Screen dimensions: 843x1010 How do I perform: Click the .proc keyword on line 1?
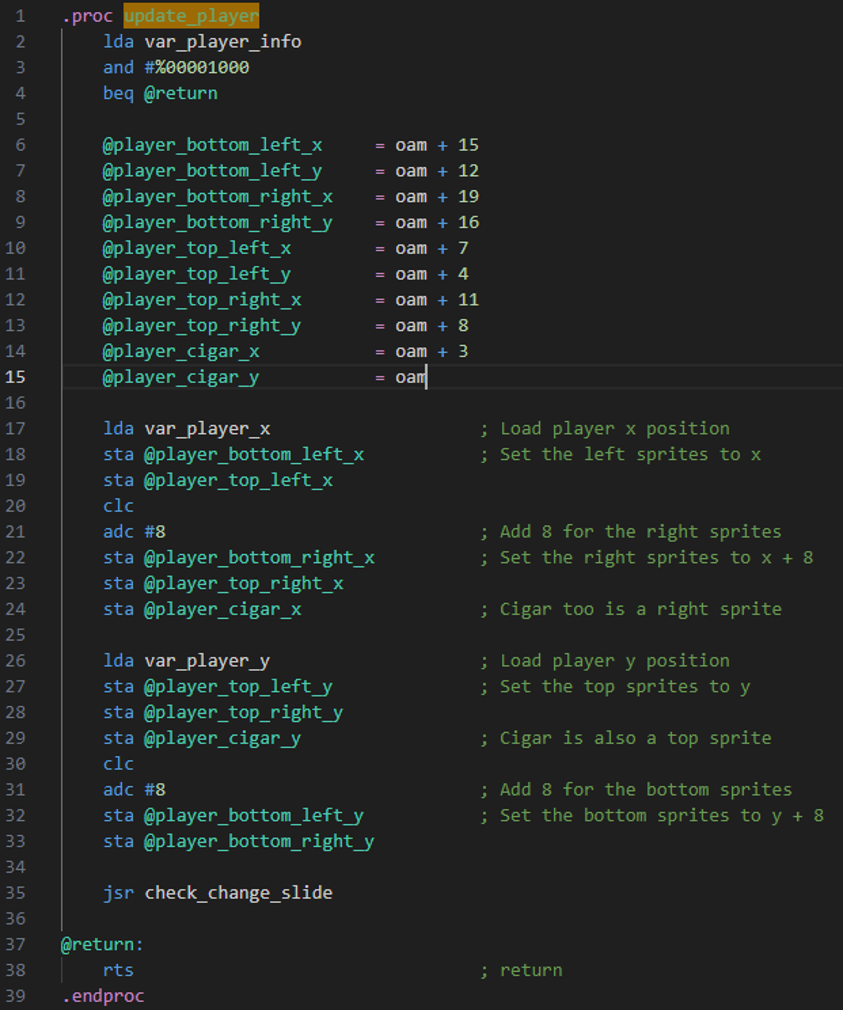click(87, 16)
